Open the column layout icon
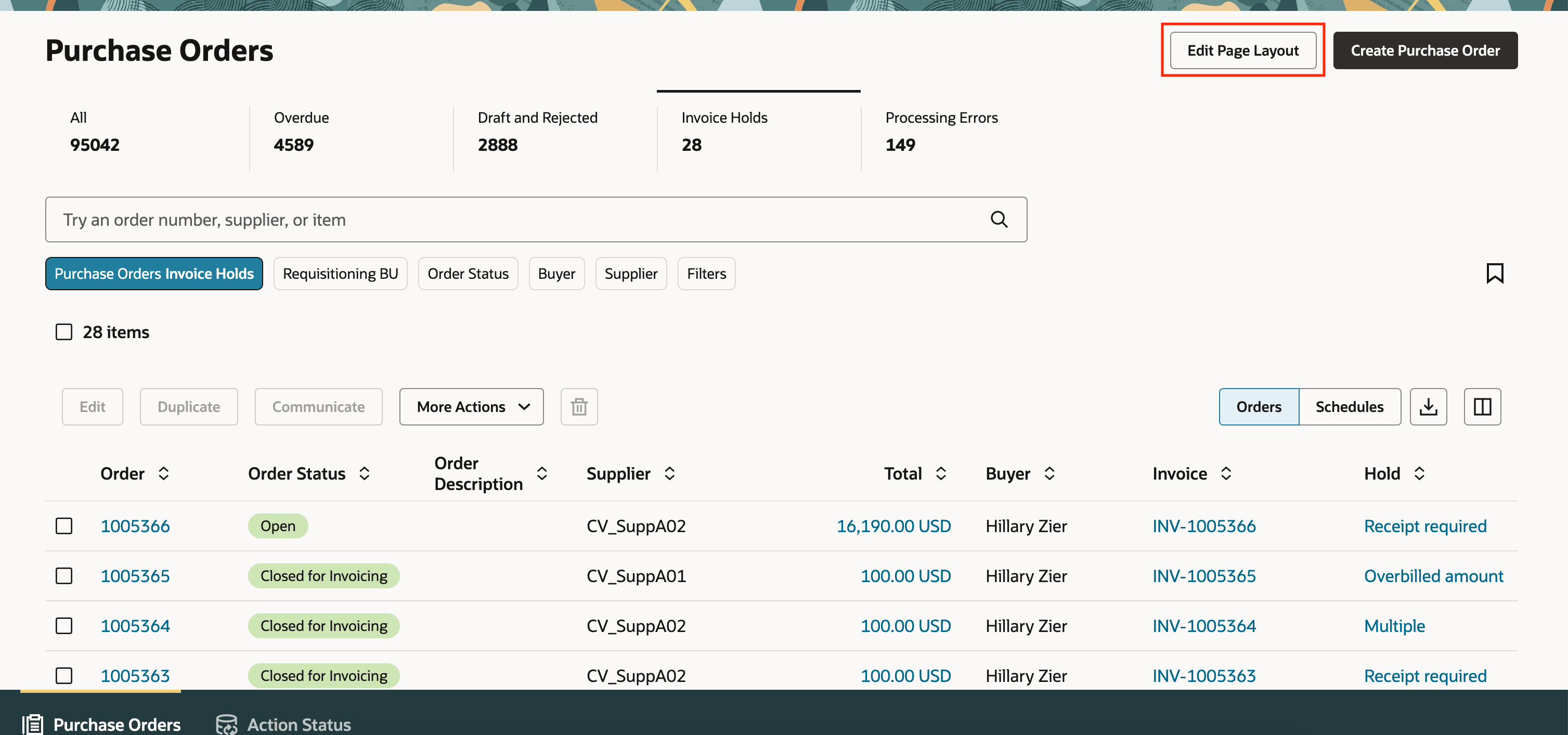 pyautogui.click(x=1482, y=407)
